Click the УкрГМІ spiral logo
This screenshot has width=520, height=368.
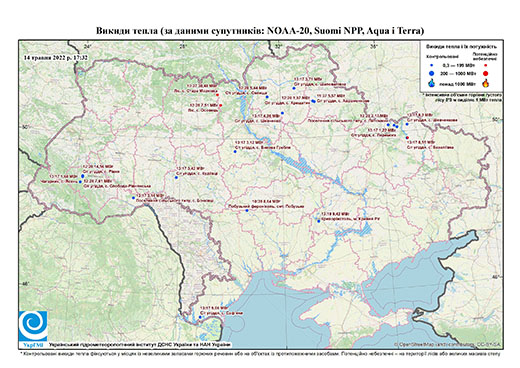(x=33, y=326)
